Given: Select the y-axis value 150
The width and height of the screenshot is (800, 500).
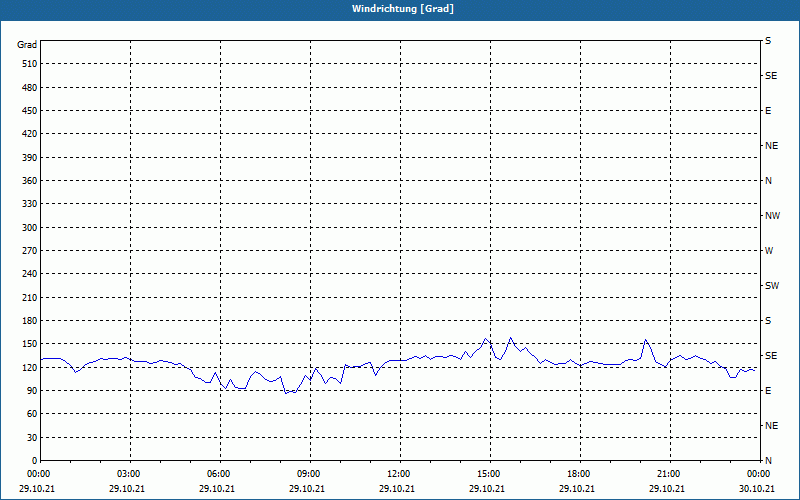Looking at the screenshot, I should [29, 344].
